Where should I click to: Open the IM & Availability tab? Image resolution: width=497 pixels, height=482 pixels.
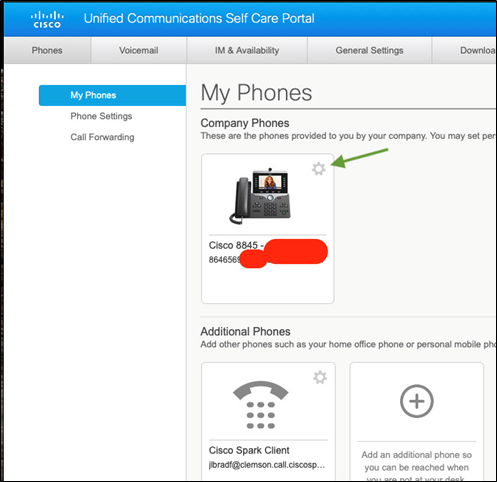[x=247, y=50]
